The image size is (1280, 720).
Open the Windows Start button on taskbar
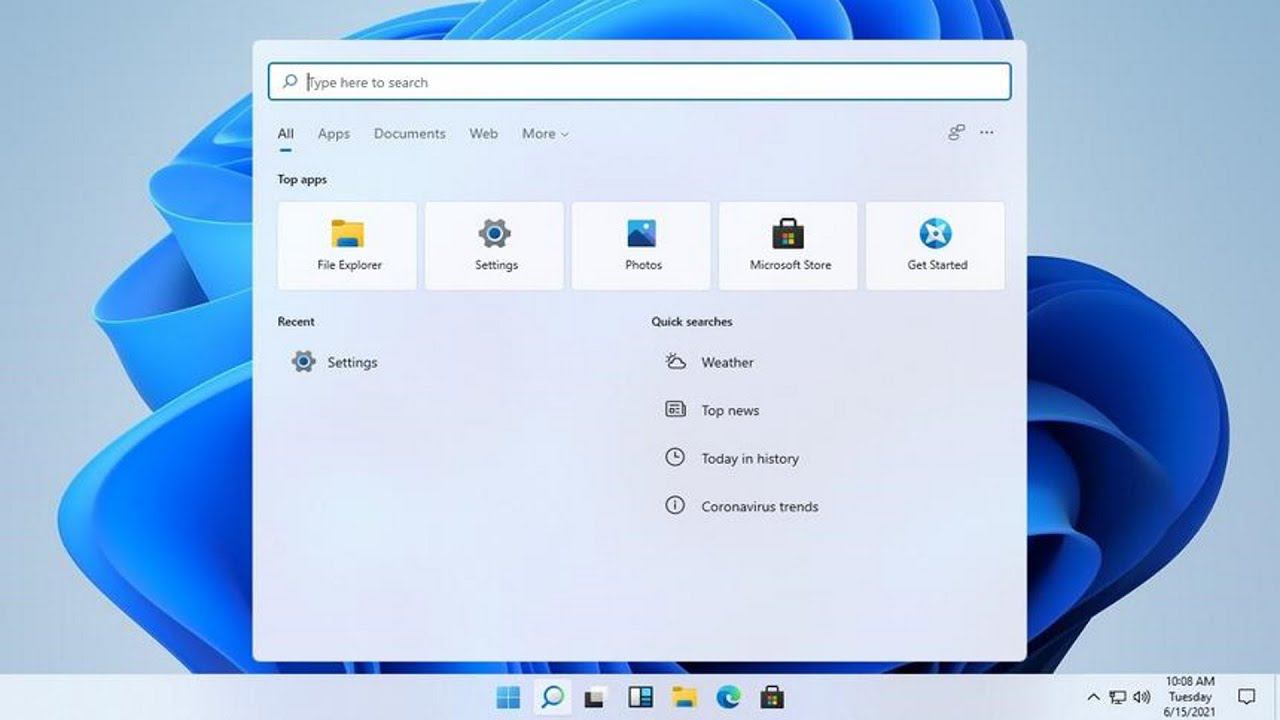point(508,697)
